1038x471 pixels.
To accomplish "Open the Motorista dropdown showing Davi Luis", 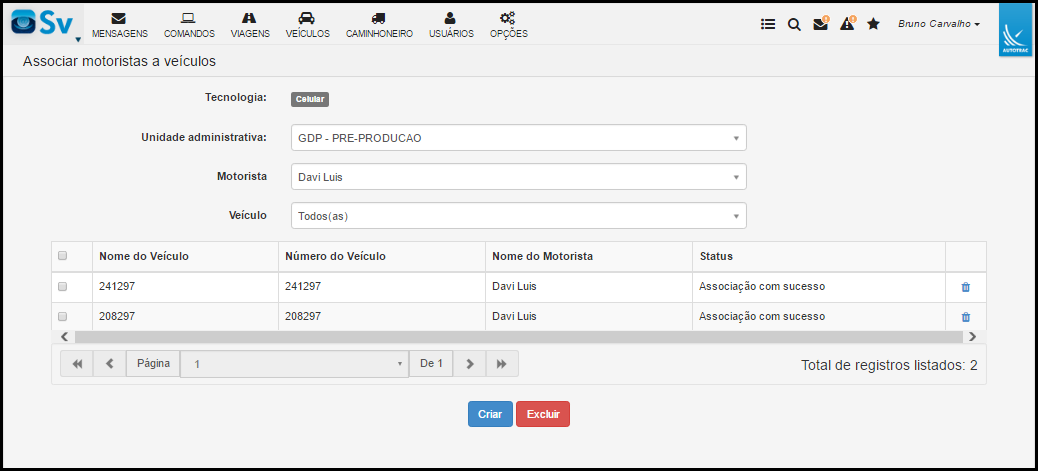I will tap(518, 177).
